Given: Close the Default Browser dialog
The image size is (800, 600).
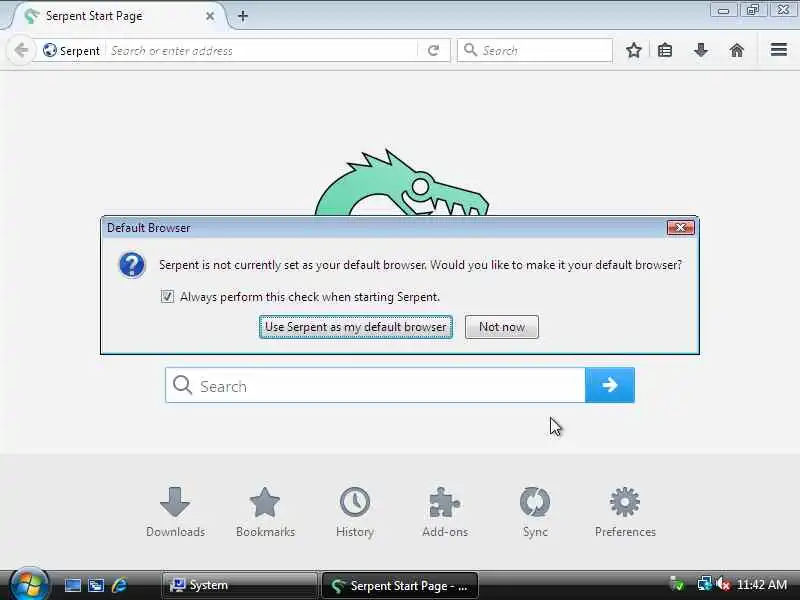Looking at the screenshot, I should pyautogui.click(x=680, y=228).
